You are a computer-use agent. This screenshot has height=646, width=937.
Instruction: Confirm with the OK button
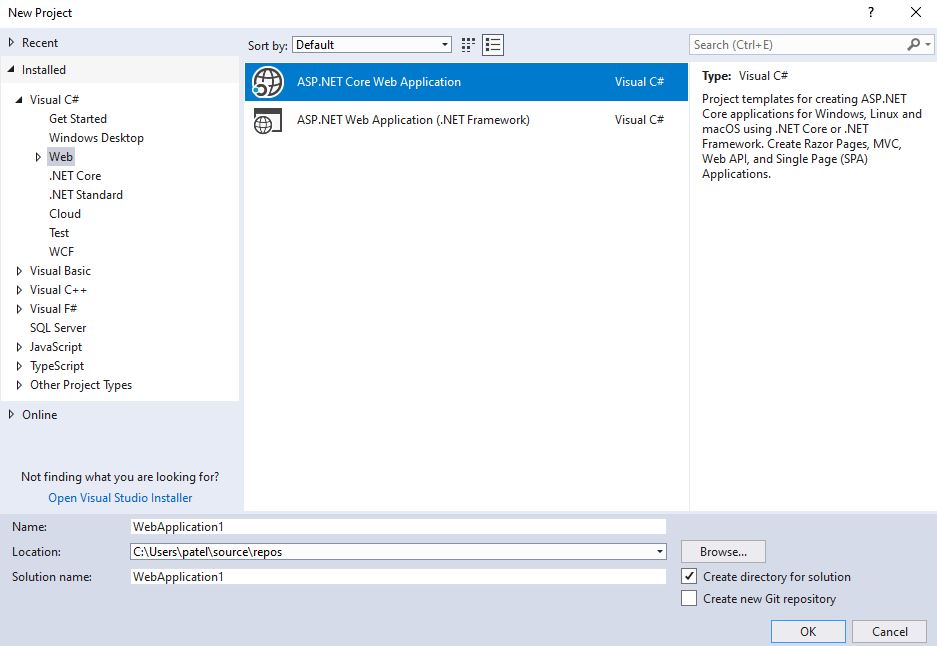click(808, 632)
